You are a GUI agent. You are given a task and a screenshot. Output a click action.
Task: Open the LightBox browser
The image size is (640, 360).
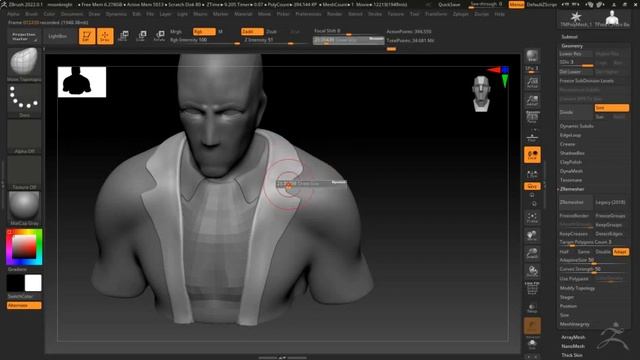(x=58, y=36)
